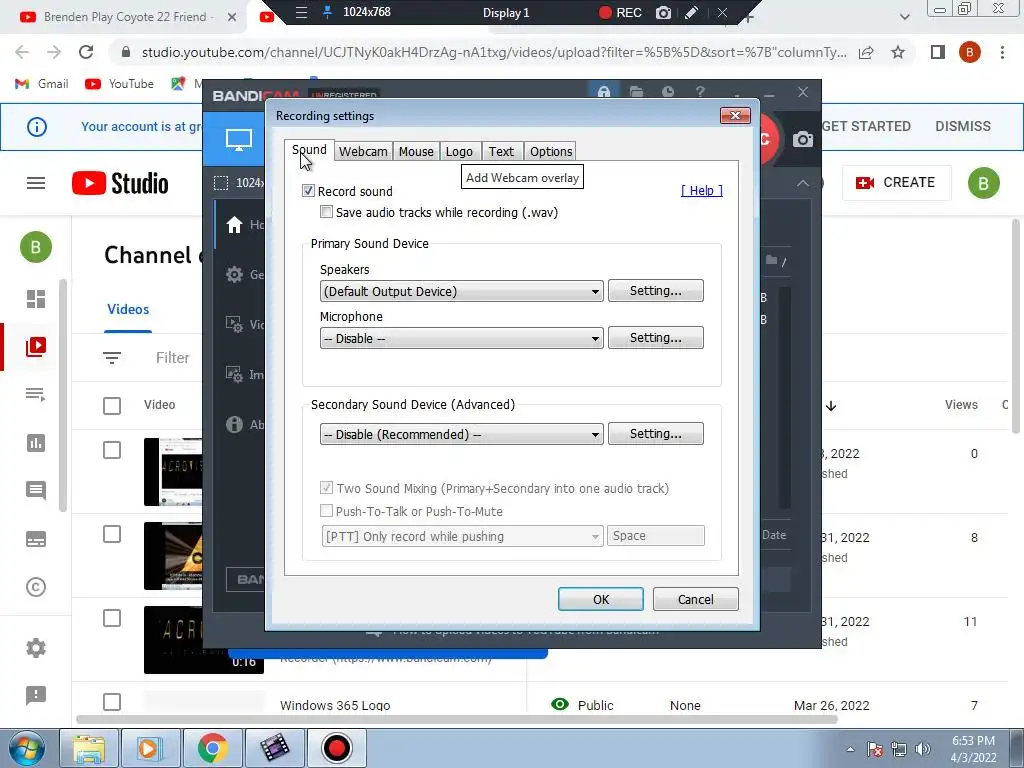Toggle Two Sound Mixing checkbox
This screenshot has width=1024, height=768.
coord(326,488)
